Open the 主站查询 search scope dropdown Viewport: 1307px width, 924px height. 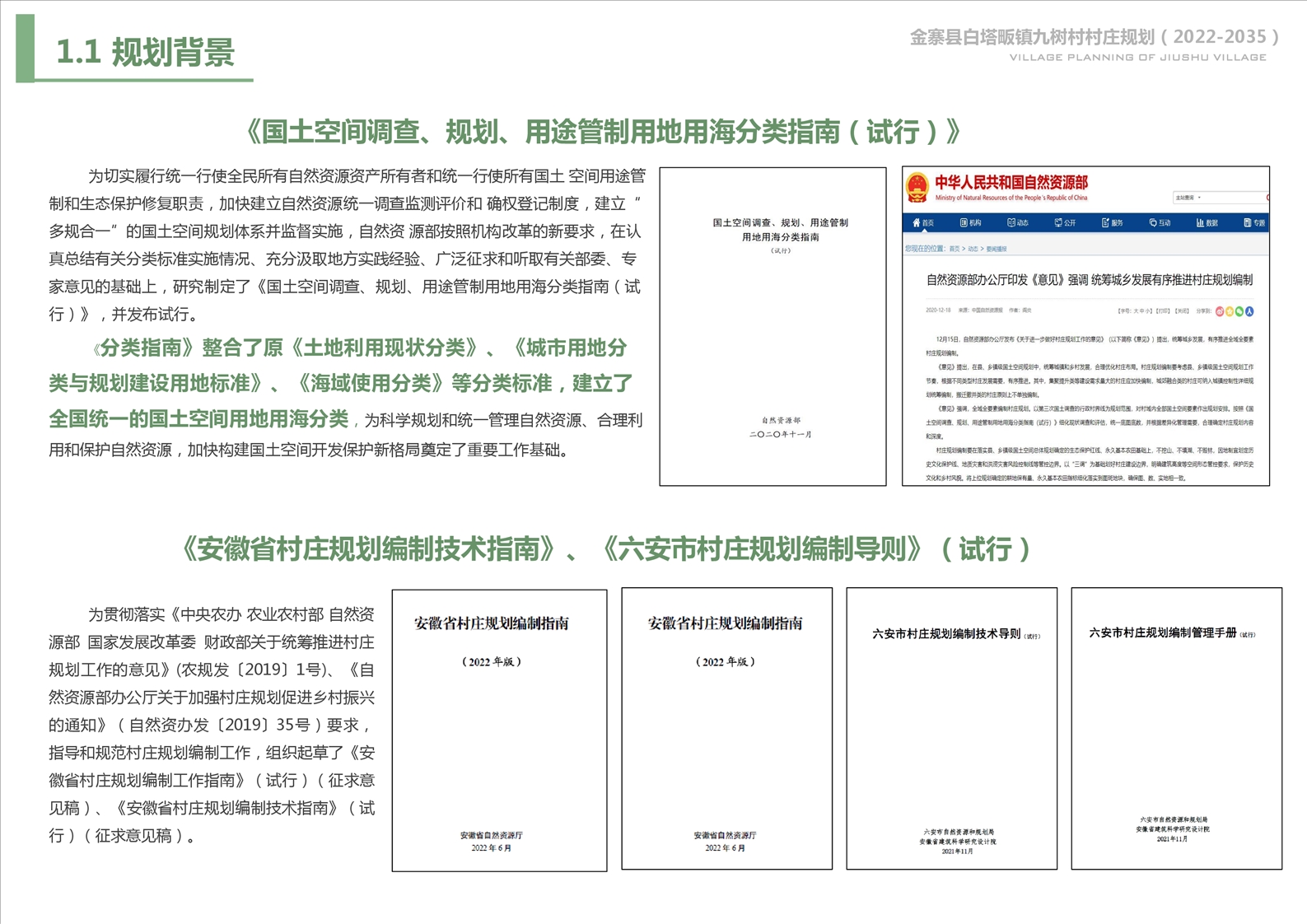(1190, 198)
